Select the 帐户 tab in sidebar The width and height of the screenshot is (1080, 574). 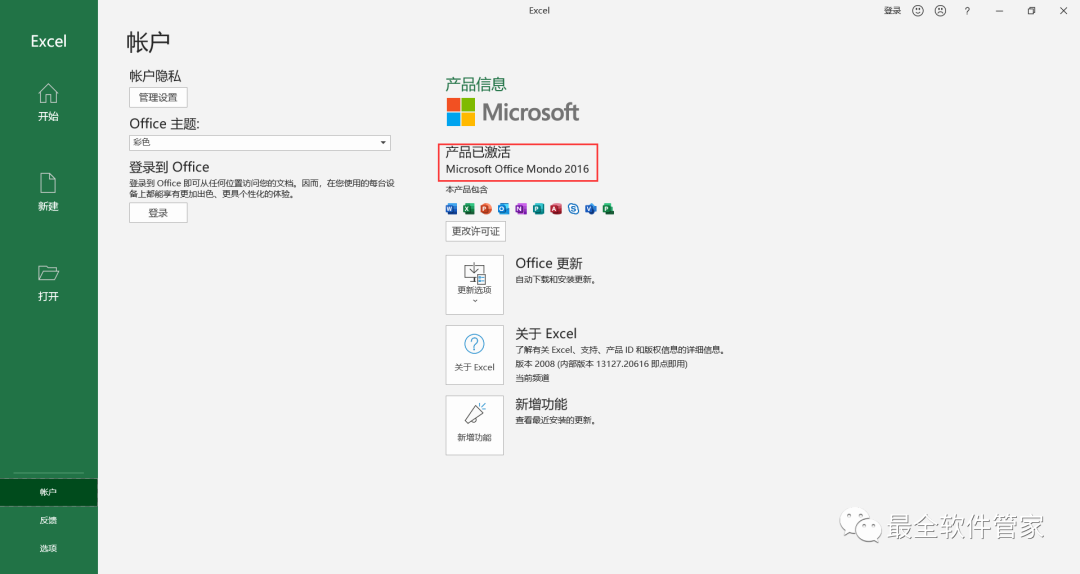tap(48, 492)
